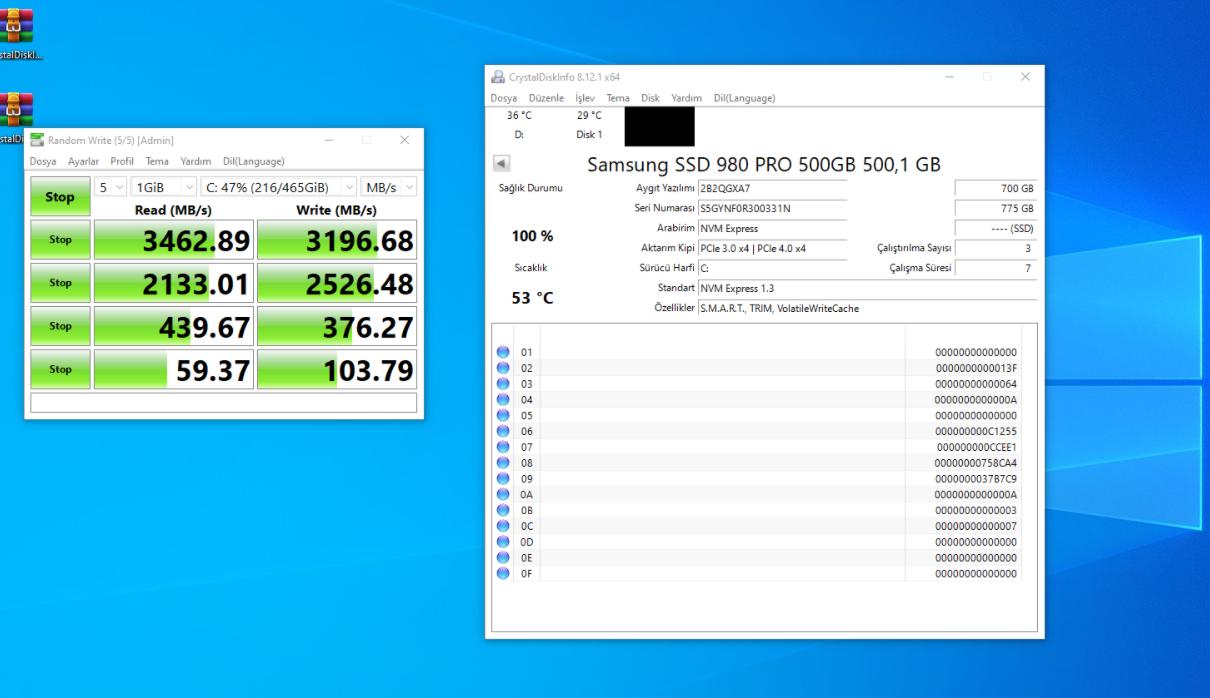Click the blue status orb for attribute 0F
Screen dimensions: 1210x698
(x=503, y=574)
